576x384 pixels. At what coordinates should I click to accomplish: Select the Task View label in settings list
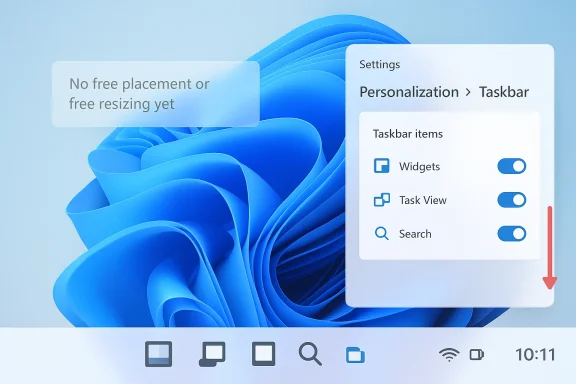(x=423, y=200)
